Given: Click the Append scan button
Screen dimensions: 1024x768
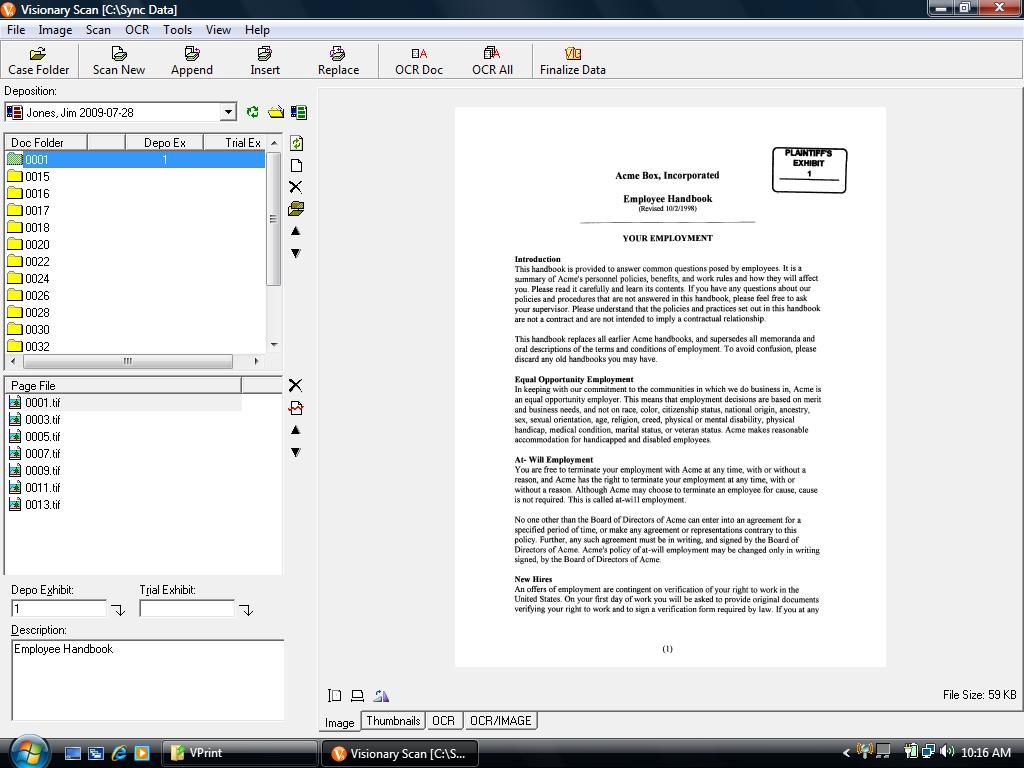Looking at the screenshot, I should point(192,61).
